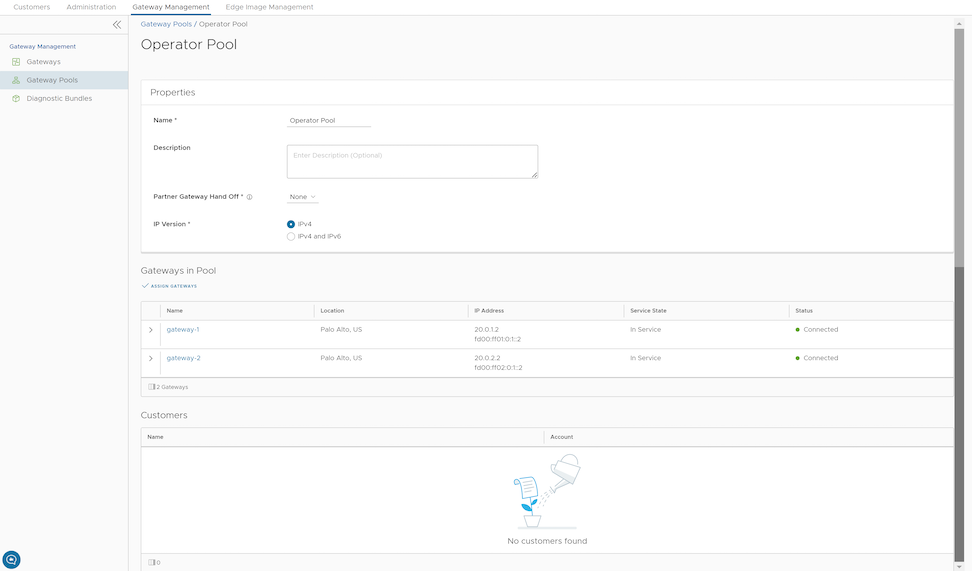This screenshot has height=571, width=972.
Task: Click the column picker icon under Gateways table
Action: click(151, 386)
